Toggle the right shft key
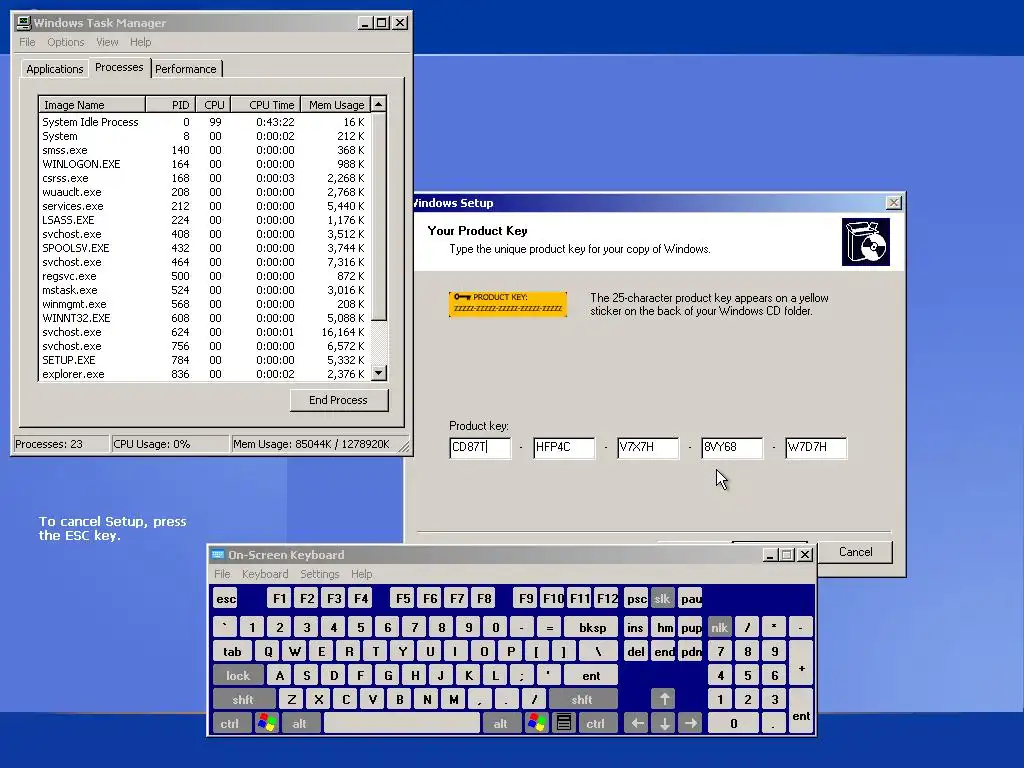Image resolution: width=1024 pixels, height=768 pixels. click(582, 699)
